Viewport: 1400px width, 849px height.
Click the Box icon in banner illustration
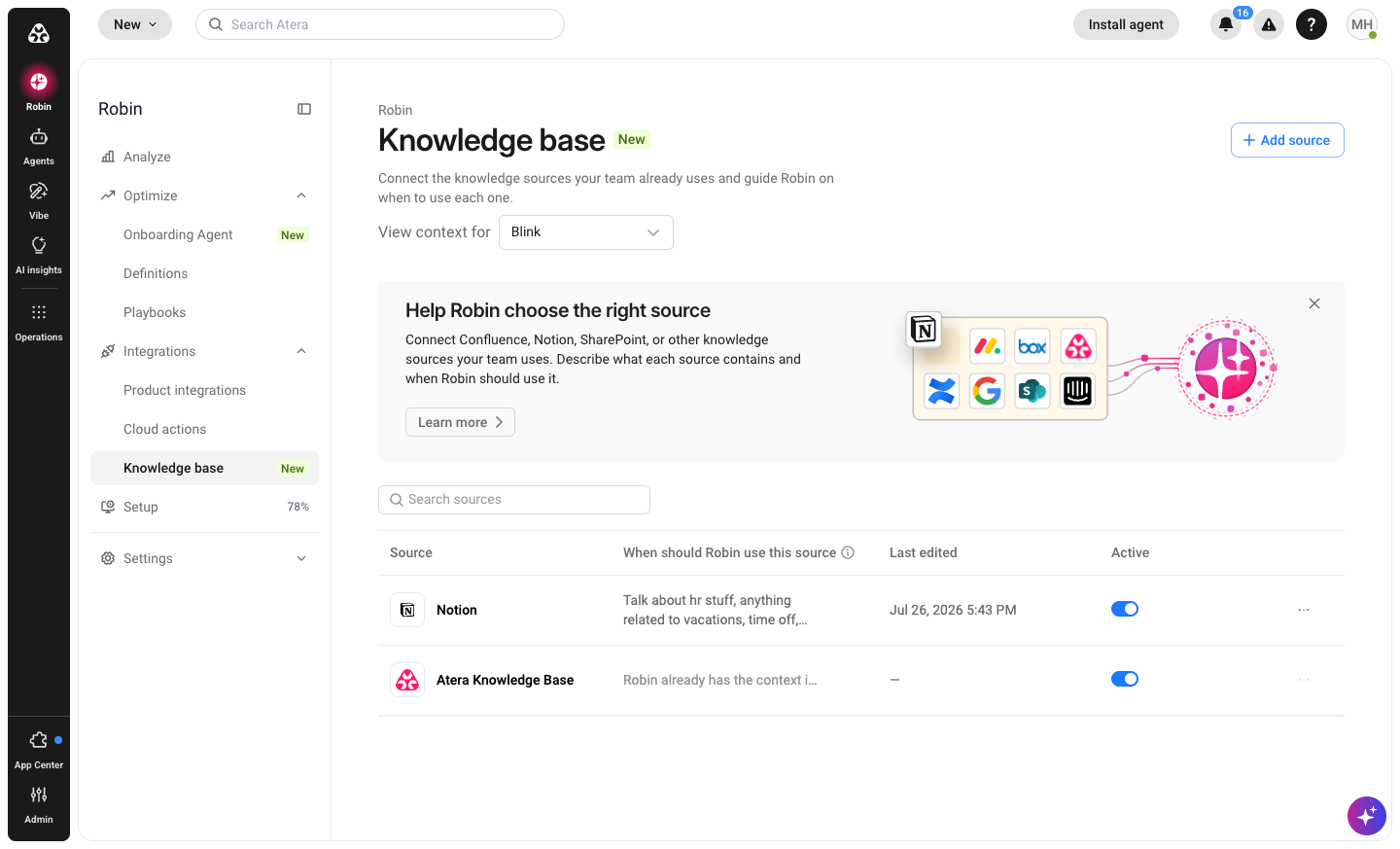point(1032,346)
